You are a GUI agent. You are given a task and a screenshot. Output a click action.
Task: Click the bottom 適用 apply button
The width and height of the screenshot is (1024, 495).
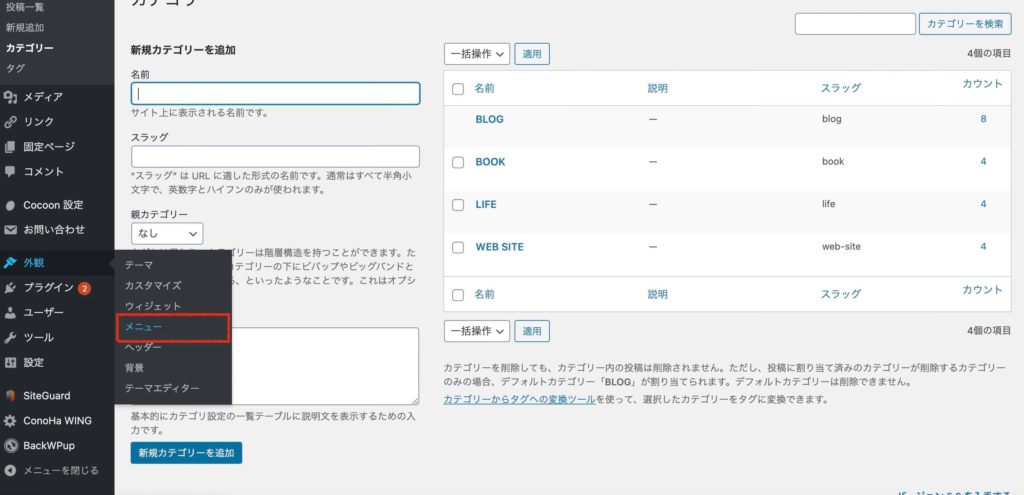[x=532, y=332]
